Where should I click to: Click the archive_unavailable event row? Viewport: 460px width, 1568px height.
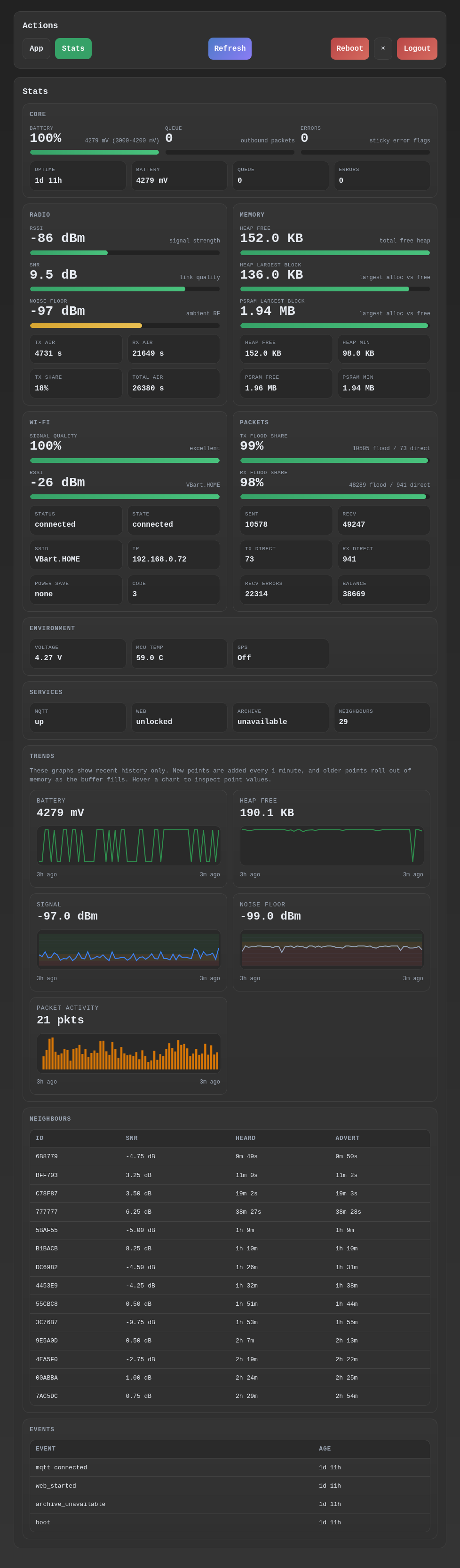click(x=230, y=1504)
